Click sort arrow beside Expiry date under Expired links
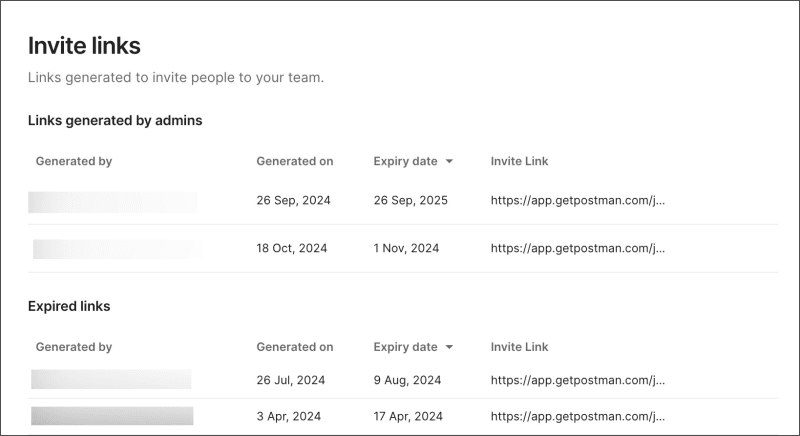Screen dimensions: 800x436 click(450, 348)
